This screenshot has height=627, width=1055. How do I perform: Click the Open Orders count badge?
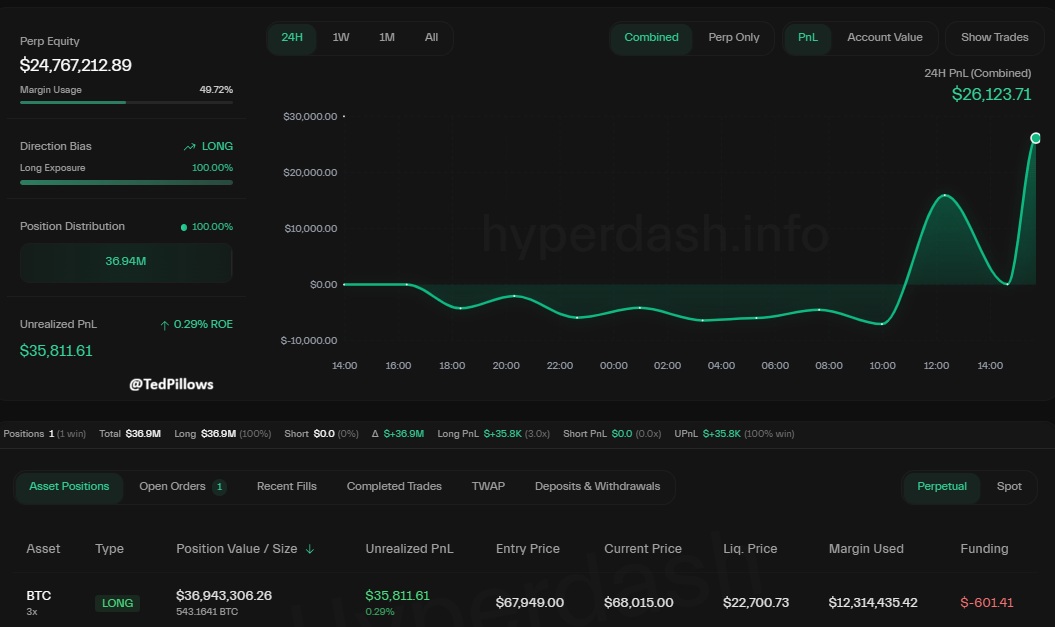219,486
